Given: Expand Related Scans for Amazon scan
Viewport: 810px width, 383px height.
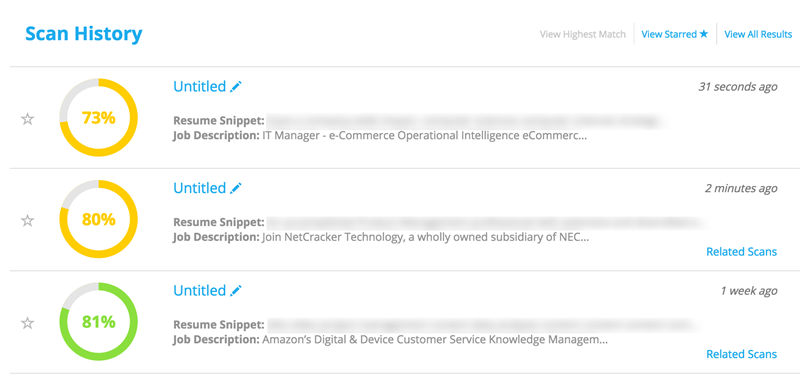Looking at the screenshot, I should point(741,354).
